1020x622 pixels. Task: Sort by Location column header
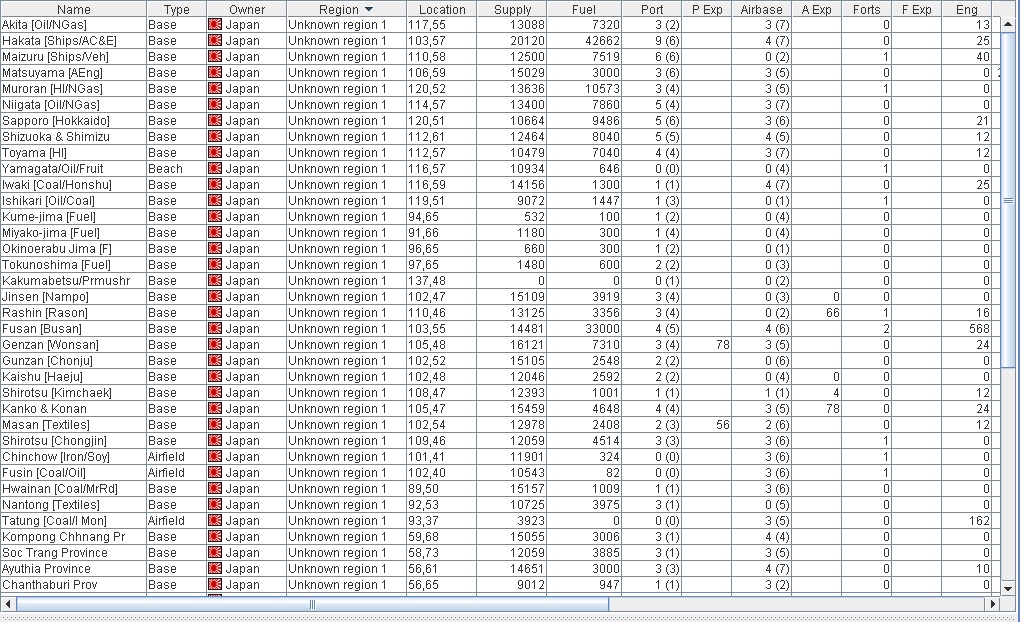(442, 9)
